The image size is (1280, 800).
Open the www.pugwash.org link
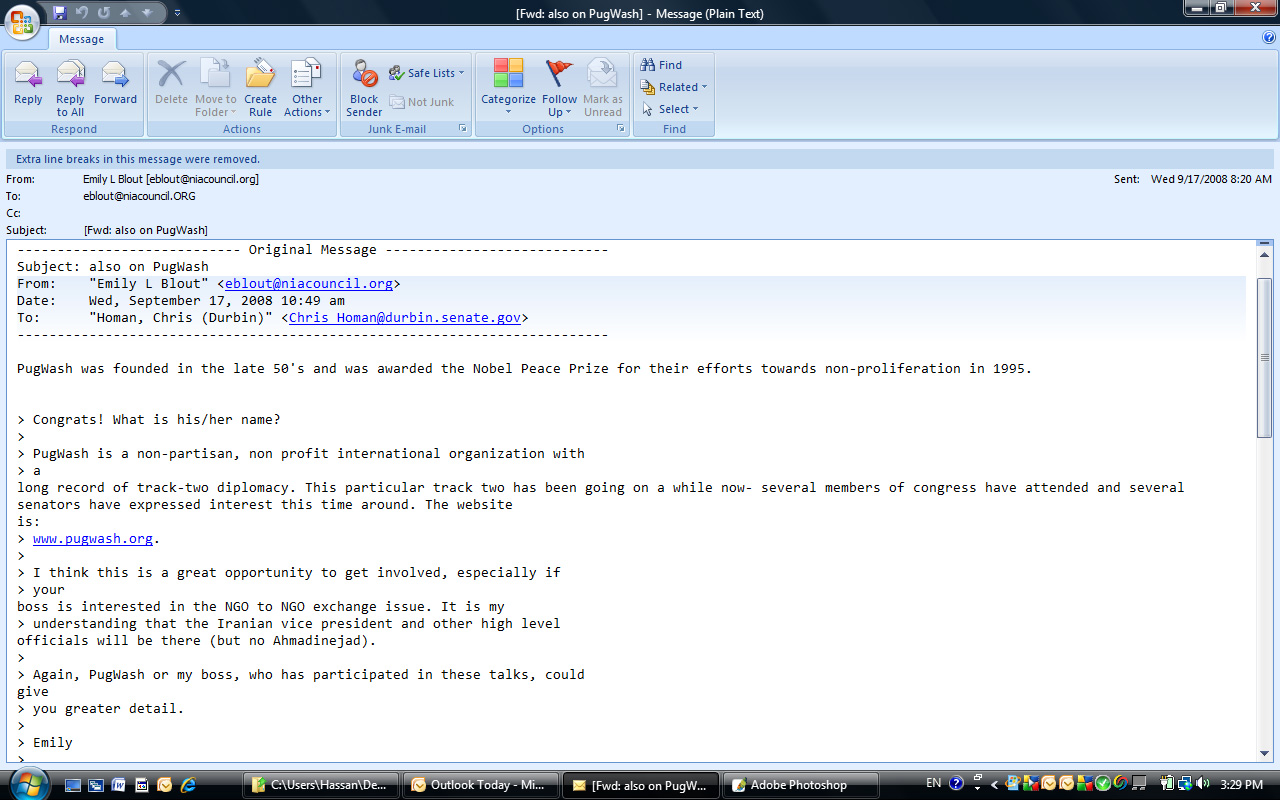93,539
